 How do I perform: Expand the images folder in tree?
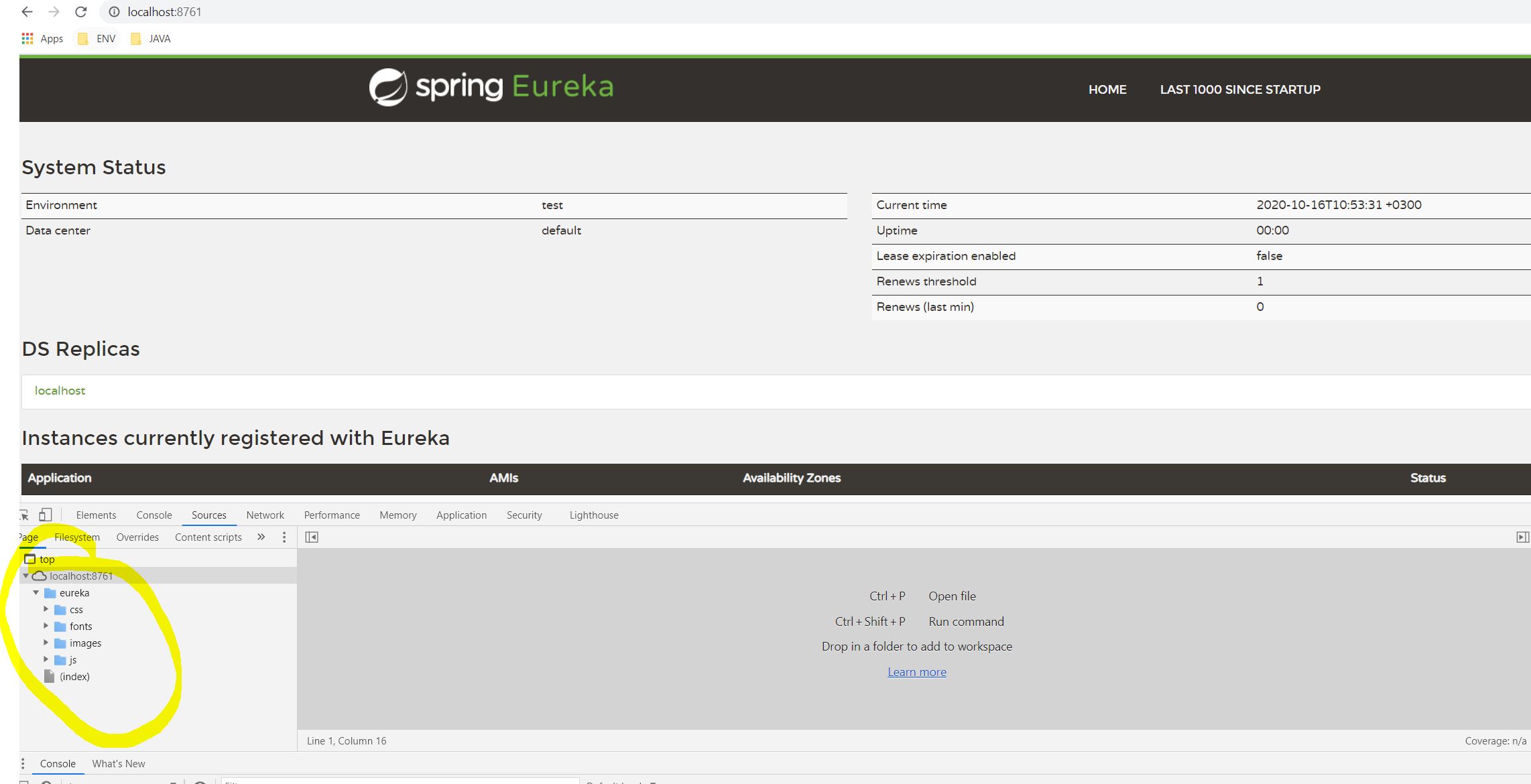click(46, 643)
